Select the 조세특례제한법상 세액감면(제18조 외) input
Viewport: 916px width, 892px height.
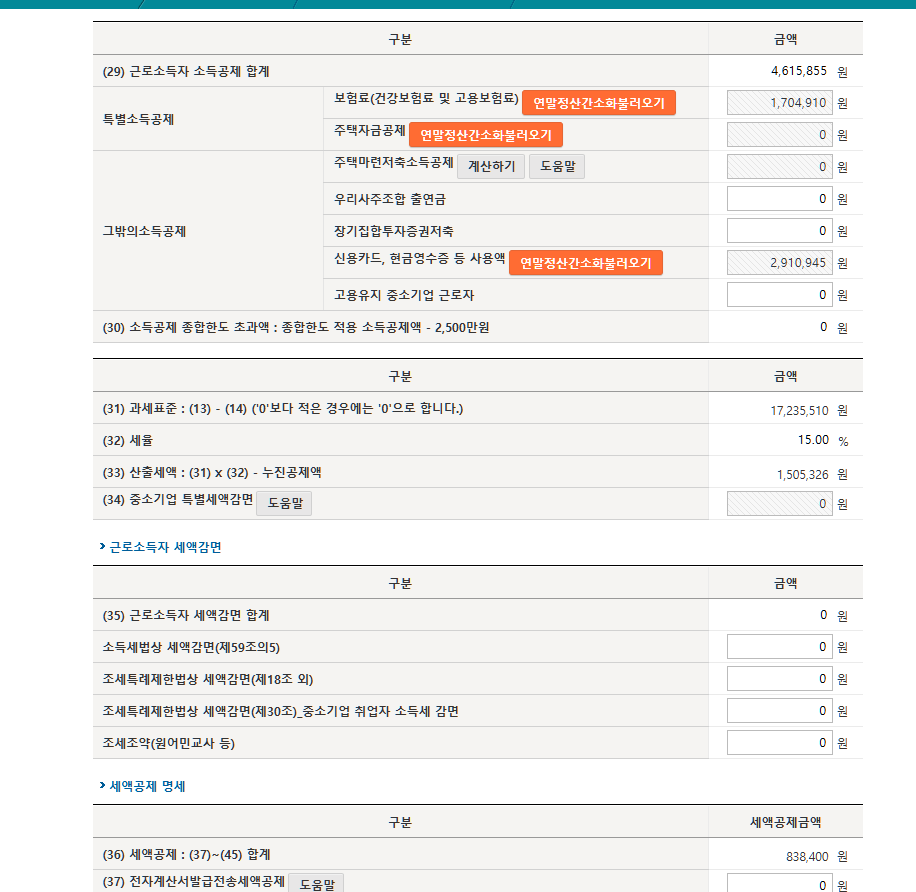[779, 679]
